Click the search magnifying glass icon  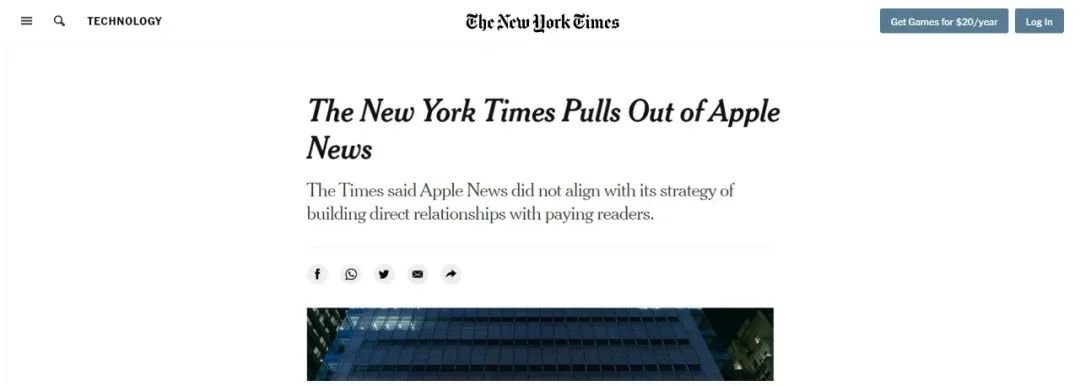pyautogui.click(x=59, y=21)
